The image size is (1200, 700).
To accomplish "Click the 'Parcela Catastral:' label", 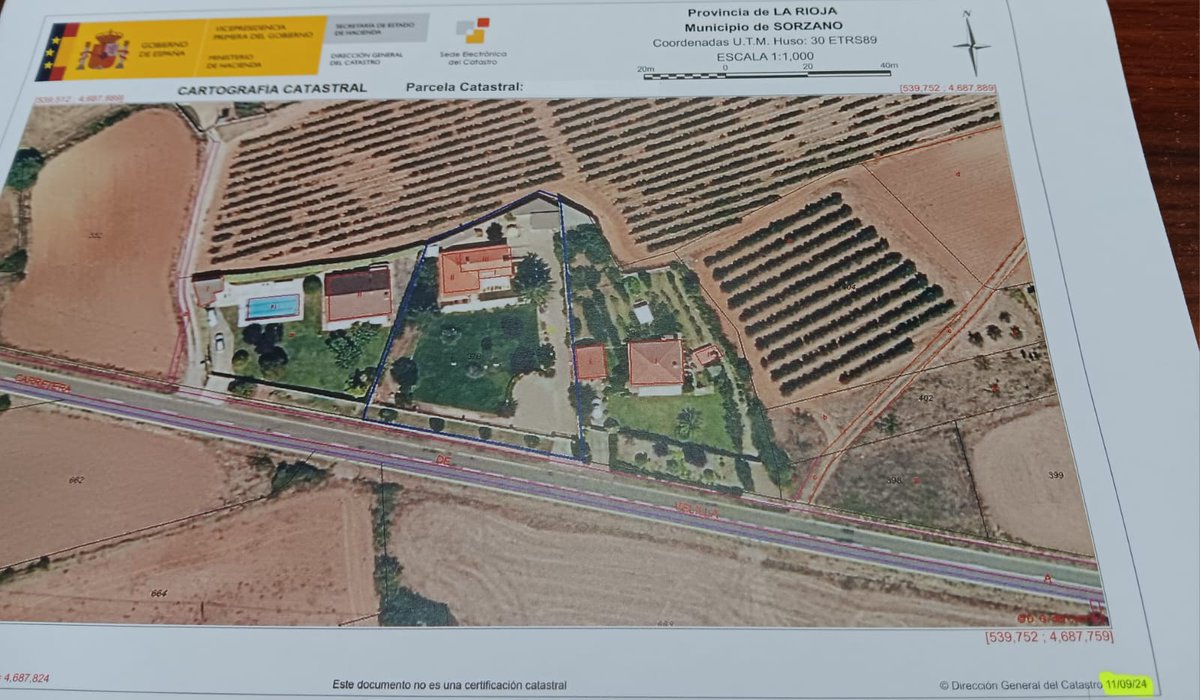I will coord(464,87).
